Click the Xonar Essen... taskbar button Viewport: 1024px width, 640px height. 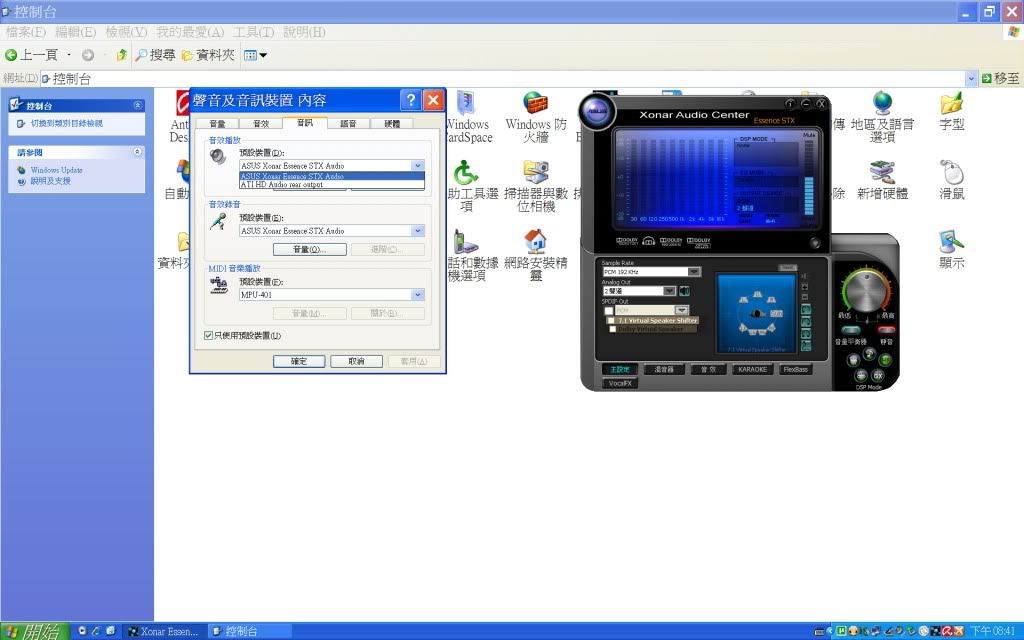pos(163,632)
